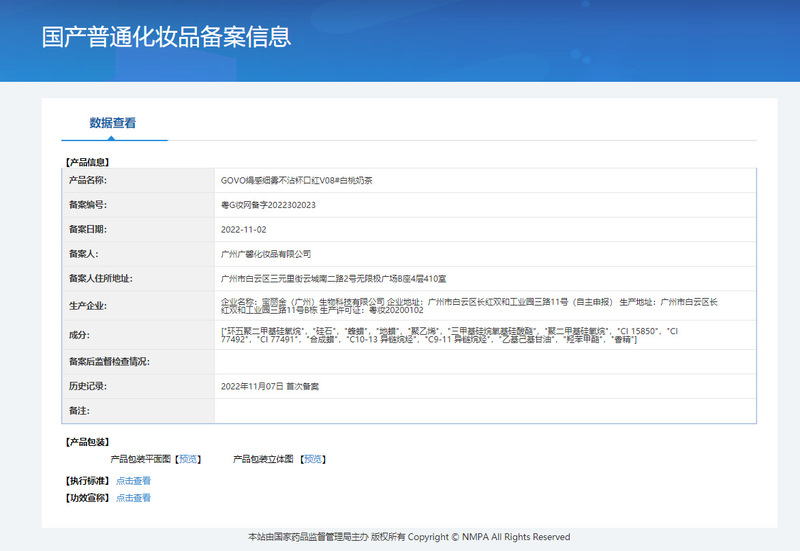
Task: Click the 备案人 label cell
Action: [138, 254]
